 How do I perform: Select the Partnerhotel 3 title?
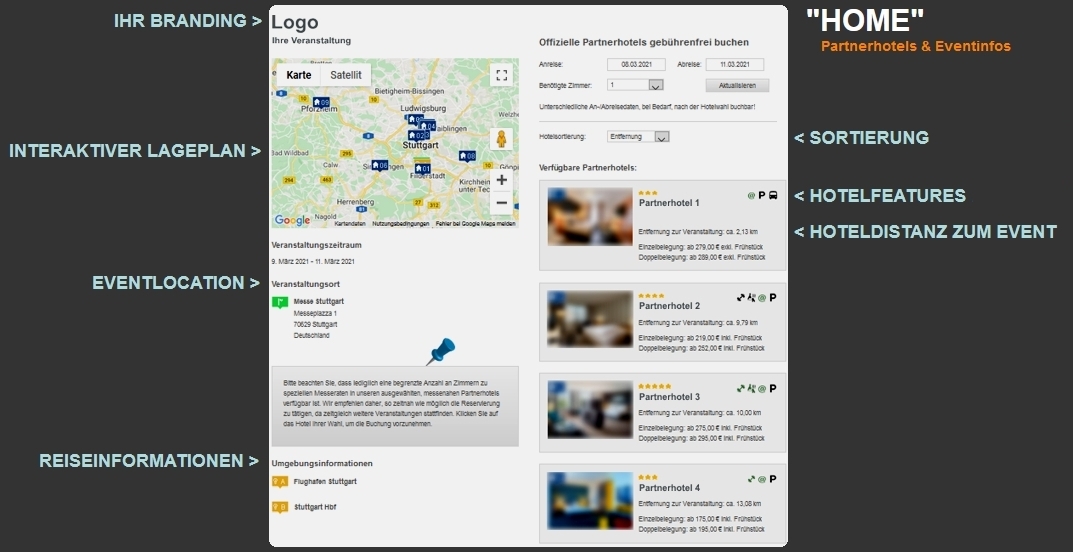point(669,397)
